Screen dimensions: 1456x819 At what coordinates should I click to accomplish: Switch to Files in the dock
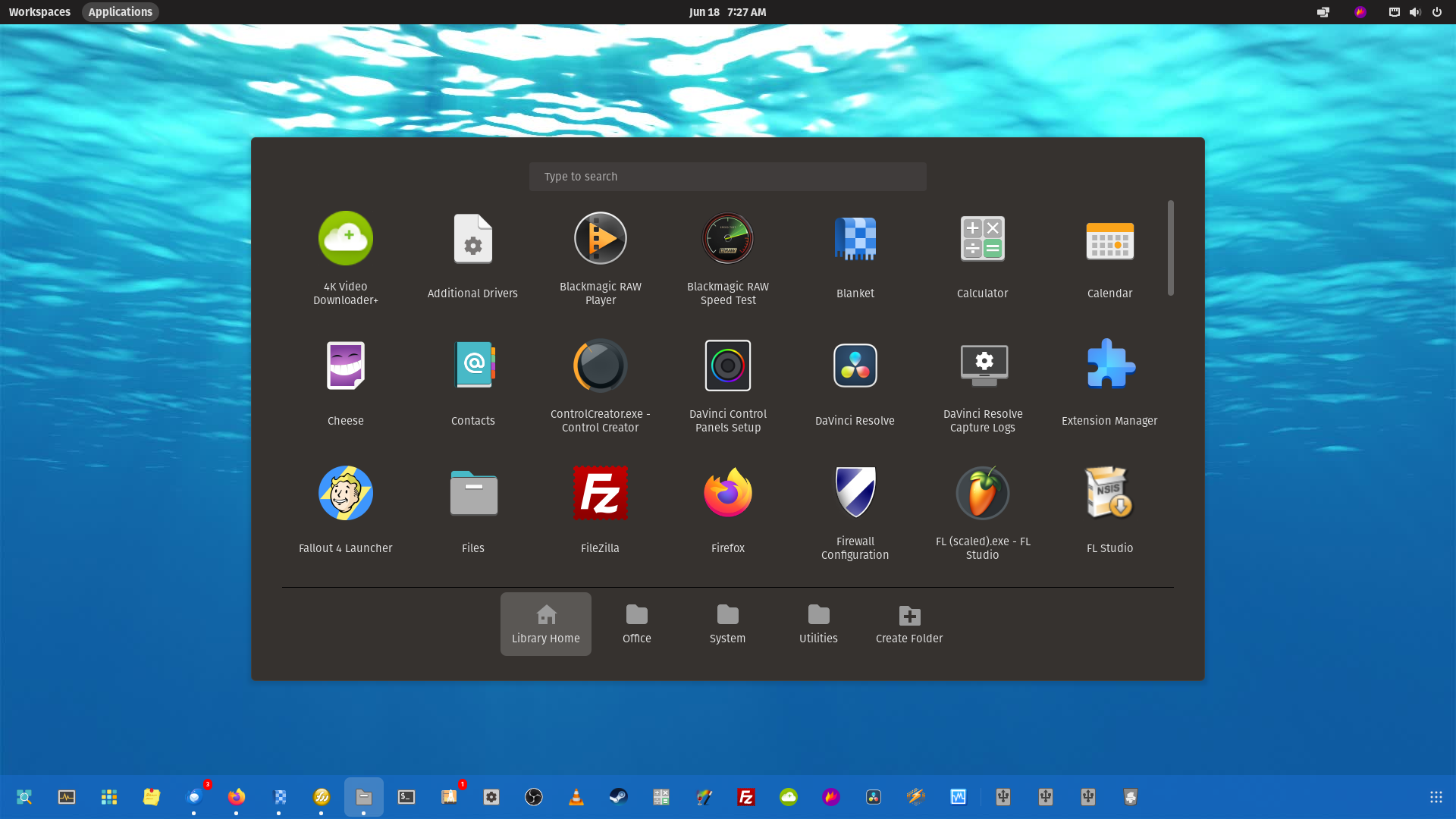pyautogui.click(x=364, y=797)
